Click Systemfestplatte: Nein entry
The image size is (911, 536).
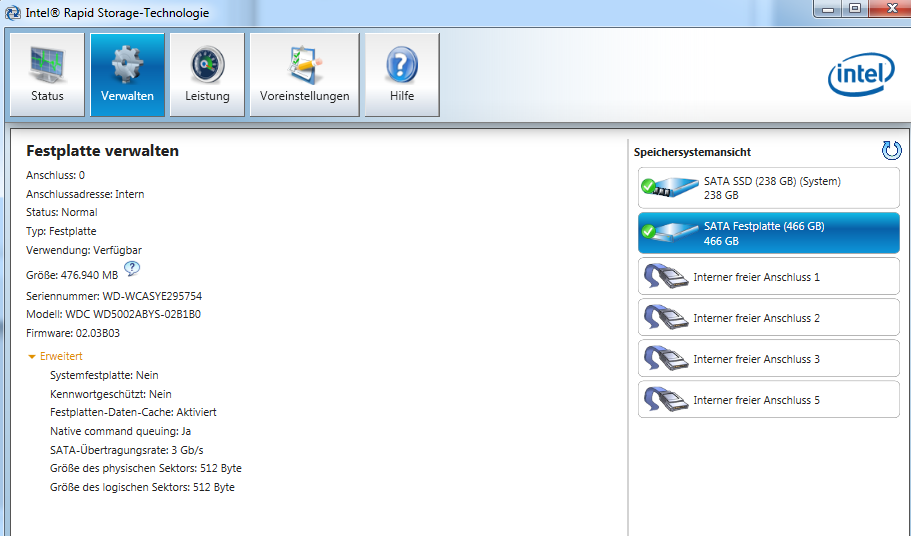[x=104, y=375]
